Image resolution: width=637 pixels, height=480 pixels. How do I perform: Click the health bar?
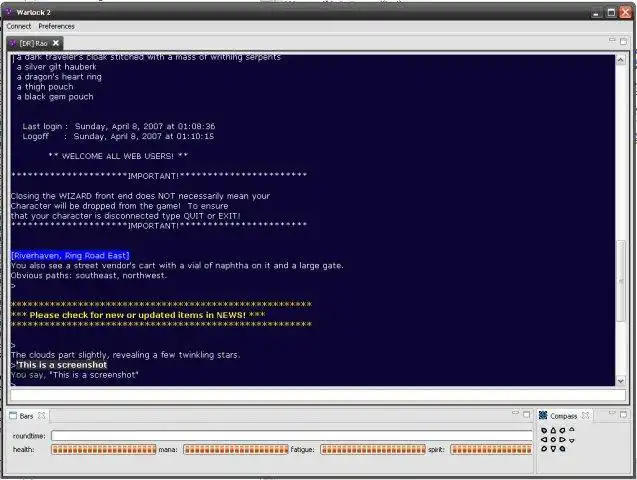point(104,449)
